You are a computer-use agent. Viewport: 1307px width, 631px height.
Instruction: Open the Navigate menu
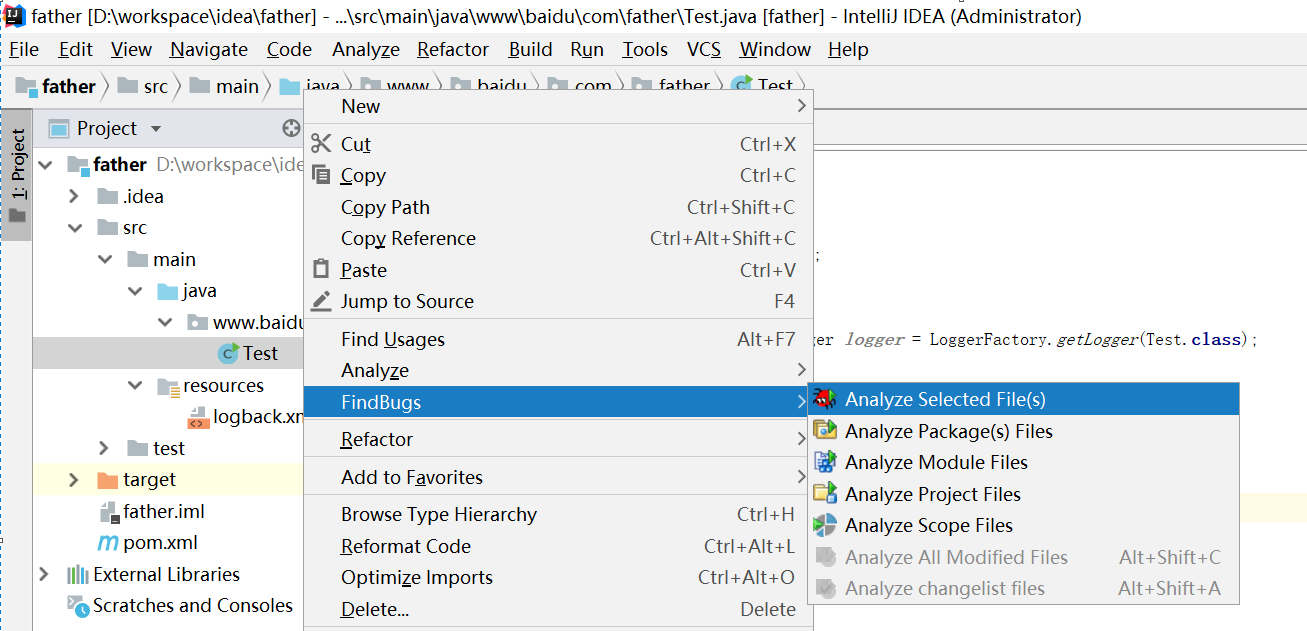pos(209,49)
